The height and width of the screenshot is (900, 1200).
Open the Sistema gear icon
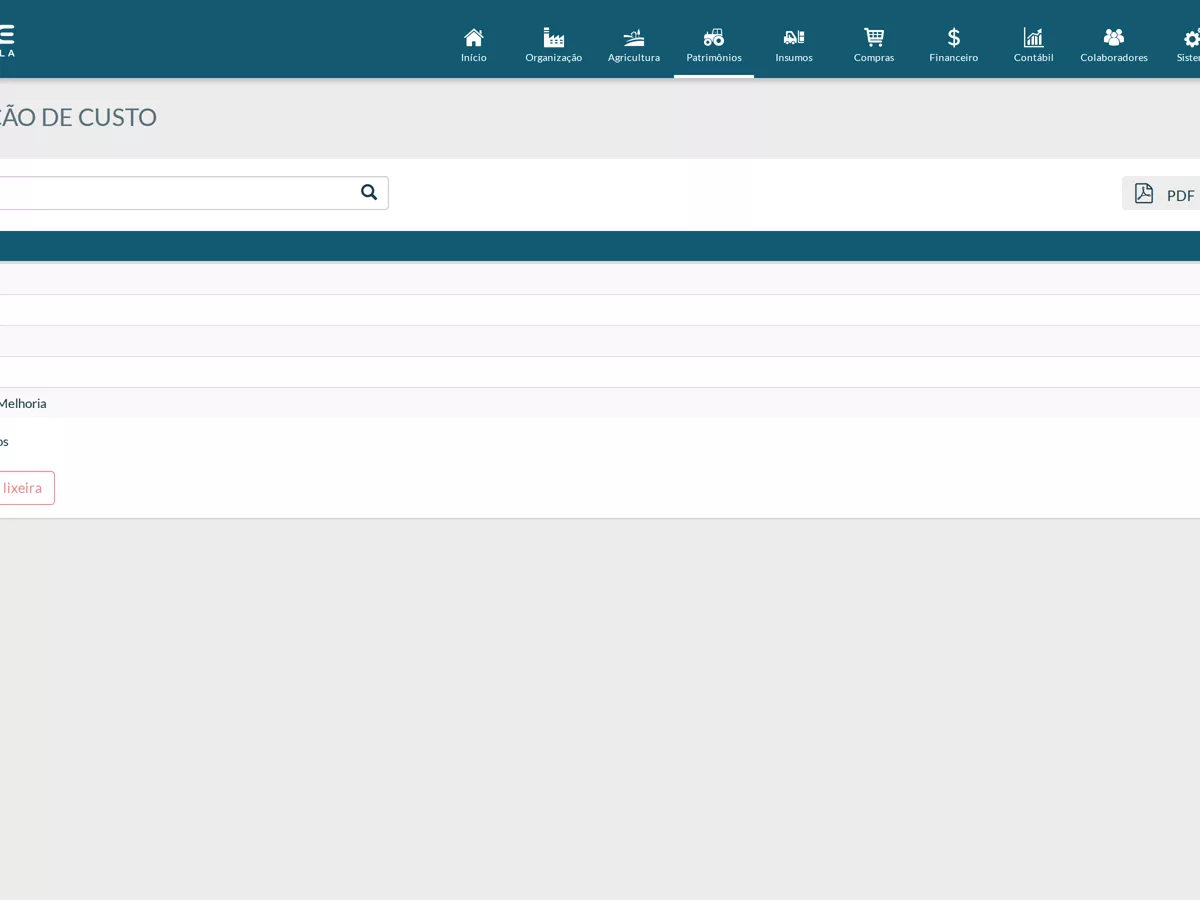pyautogui.click(x=1192, y=38)
